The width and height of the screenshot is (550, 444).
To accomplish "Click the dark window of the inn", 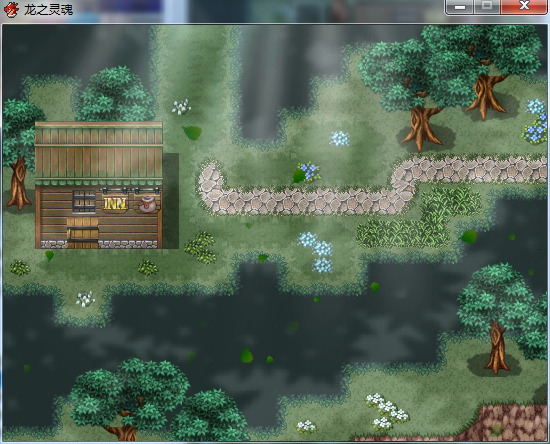I will coord(84,202).
